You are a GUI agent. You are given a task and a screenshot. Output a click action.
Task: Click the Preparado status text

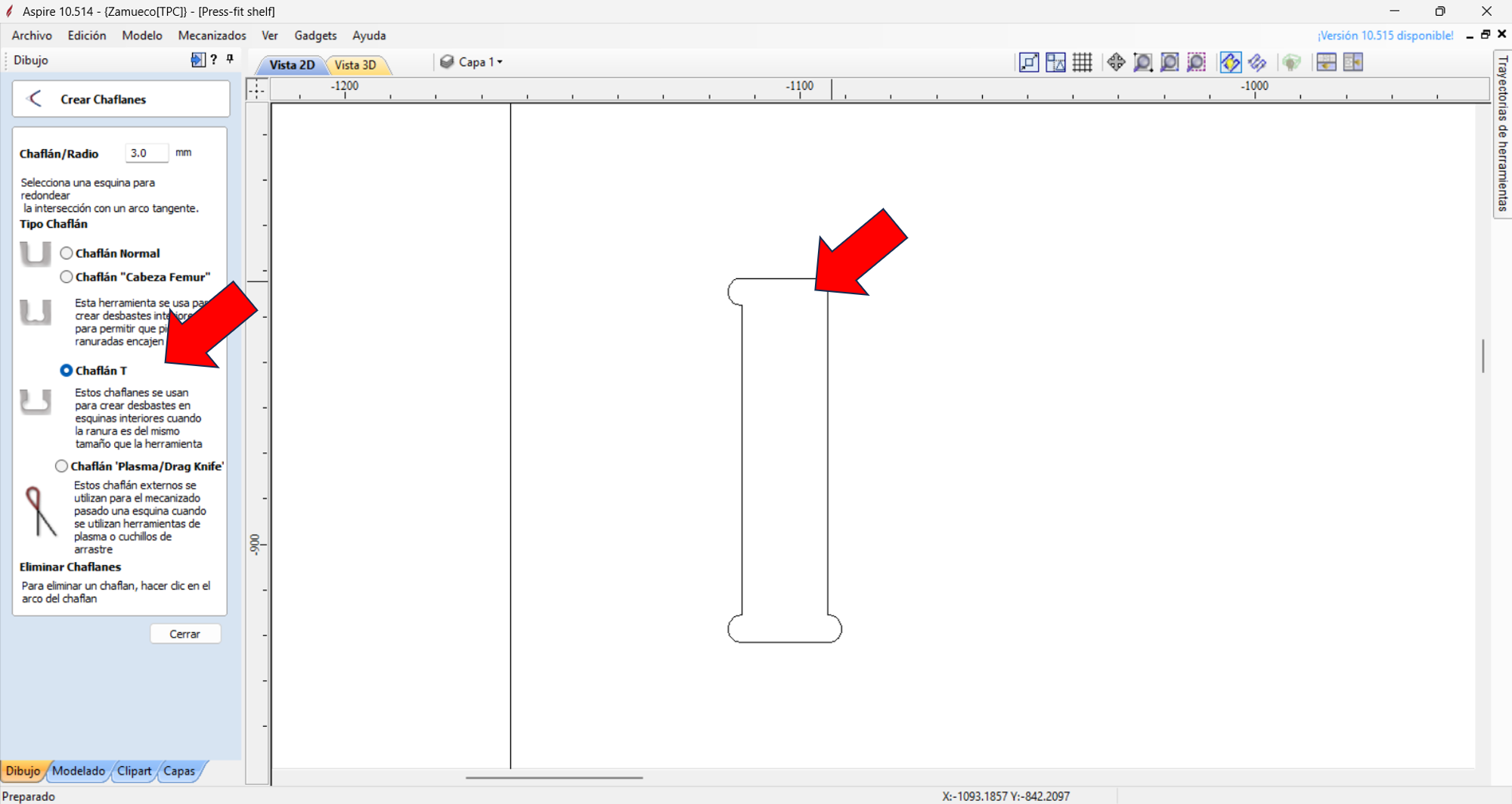pyautogui.click(x=29, y=796)
